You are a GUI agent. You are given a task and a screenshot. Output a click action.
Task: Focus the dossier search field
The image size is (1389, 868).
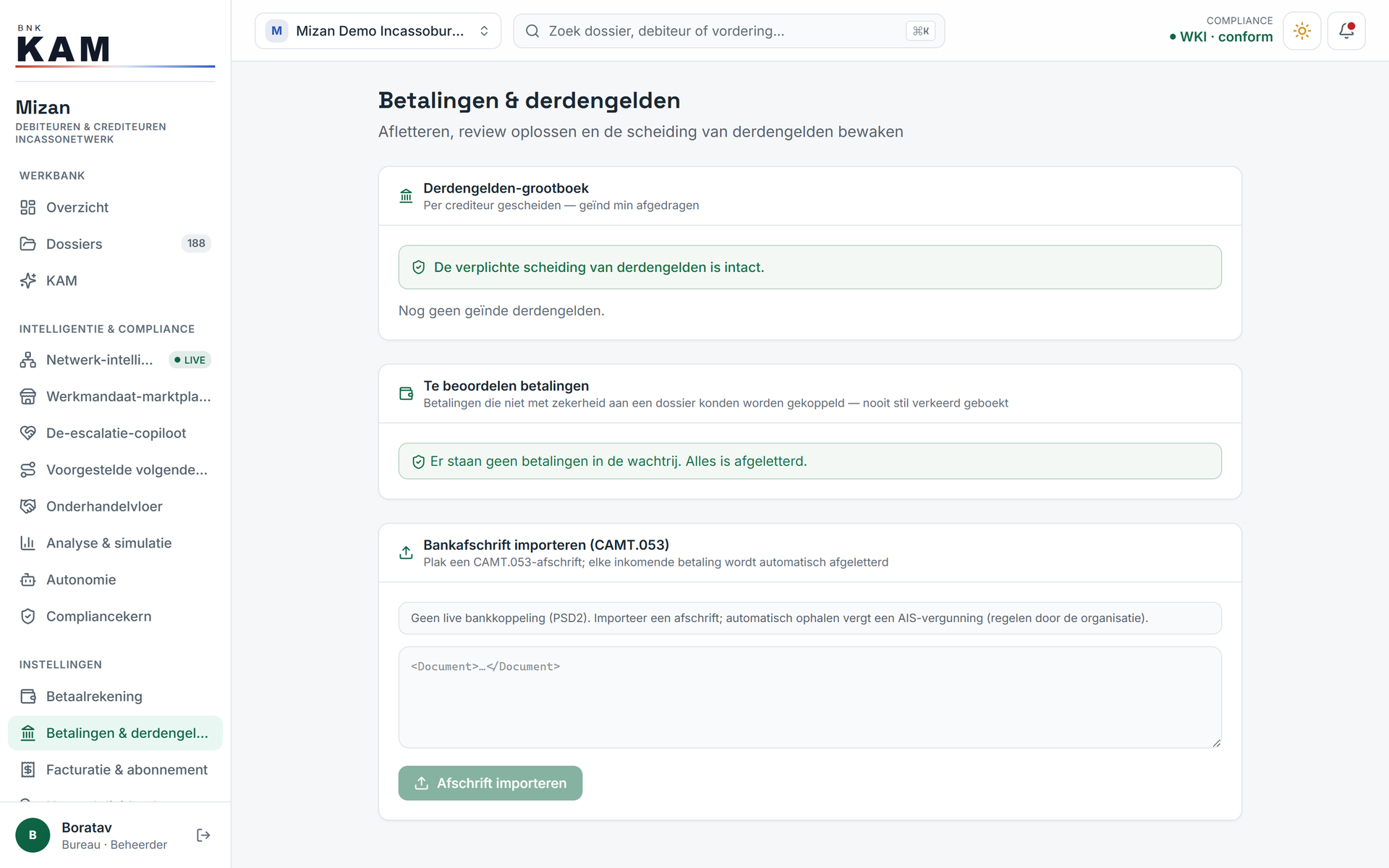pos(729,31)
